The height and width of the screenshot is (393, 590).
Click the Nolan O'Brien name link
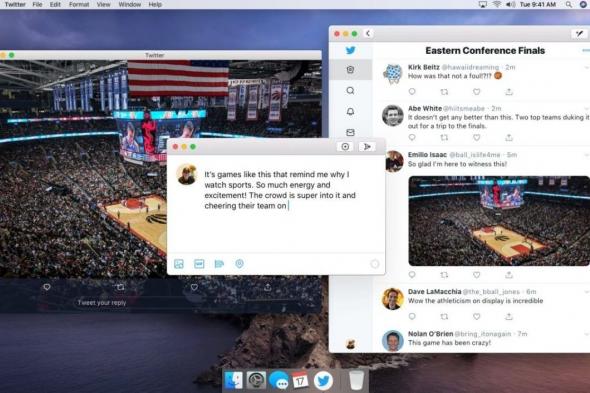[x=431, y=334]
